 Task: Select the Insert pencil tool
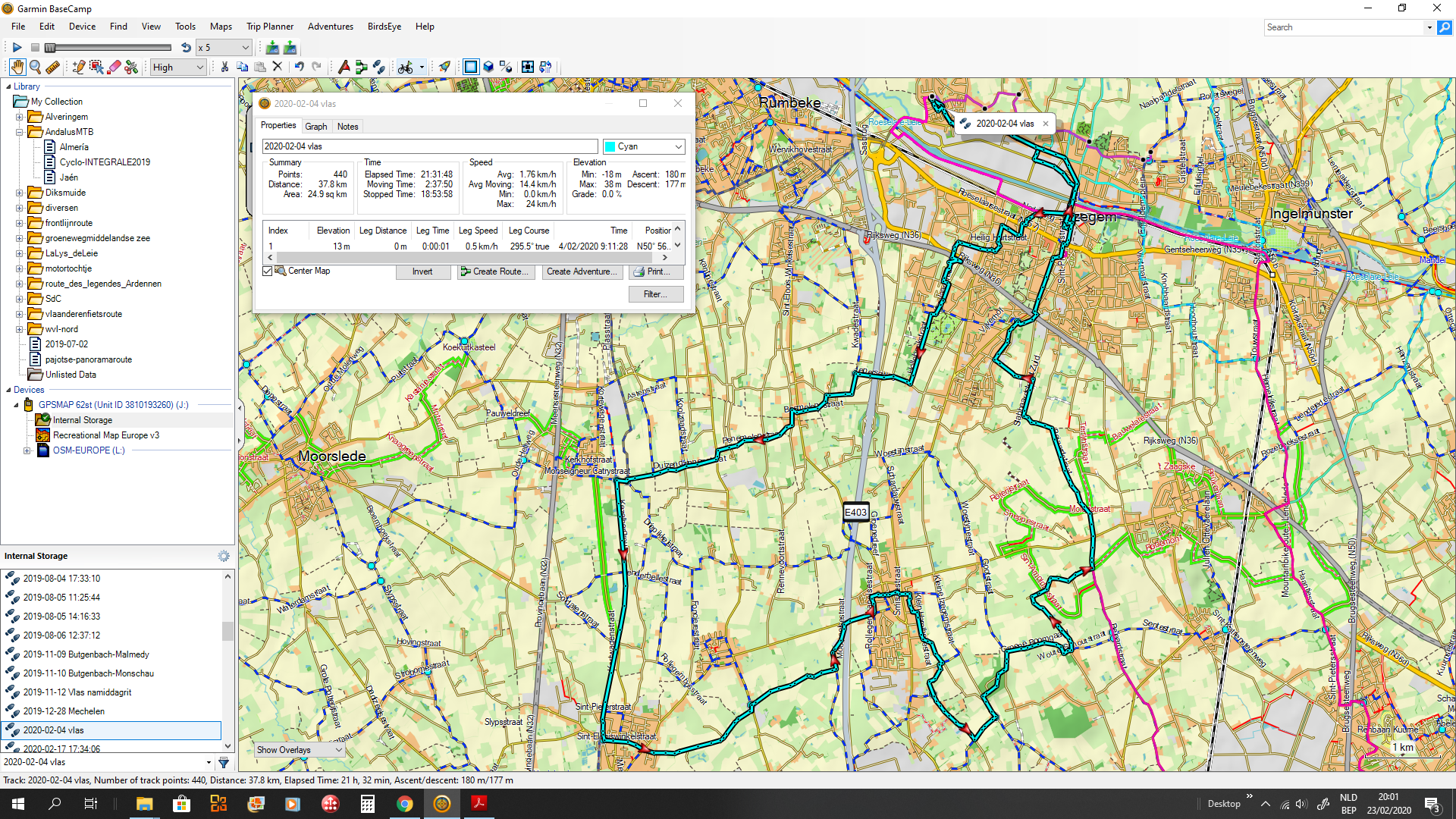pyautogui.click(x=78, y=67)
